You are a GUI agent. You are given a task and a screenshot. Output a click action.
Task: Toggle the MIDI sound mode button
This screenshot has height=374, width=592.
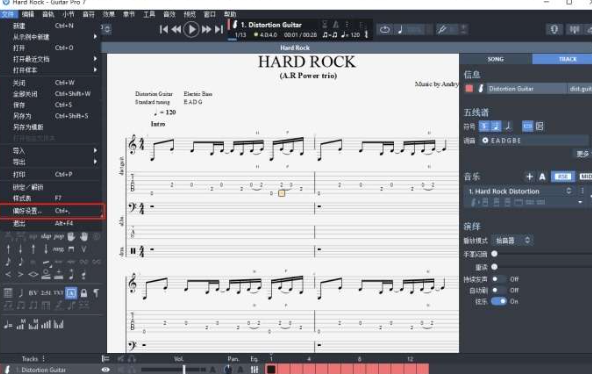pyautogui.click(x=585, y=176)
